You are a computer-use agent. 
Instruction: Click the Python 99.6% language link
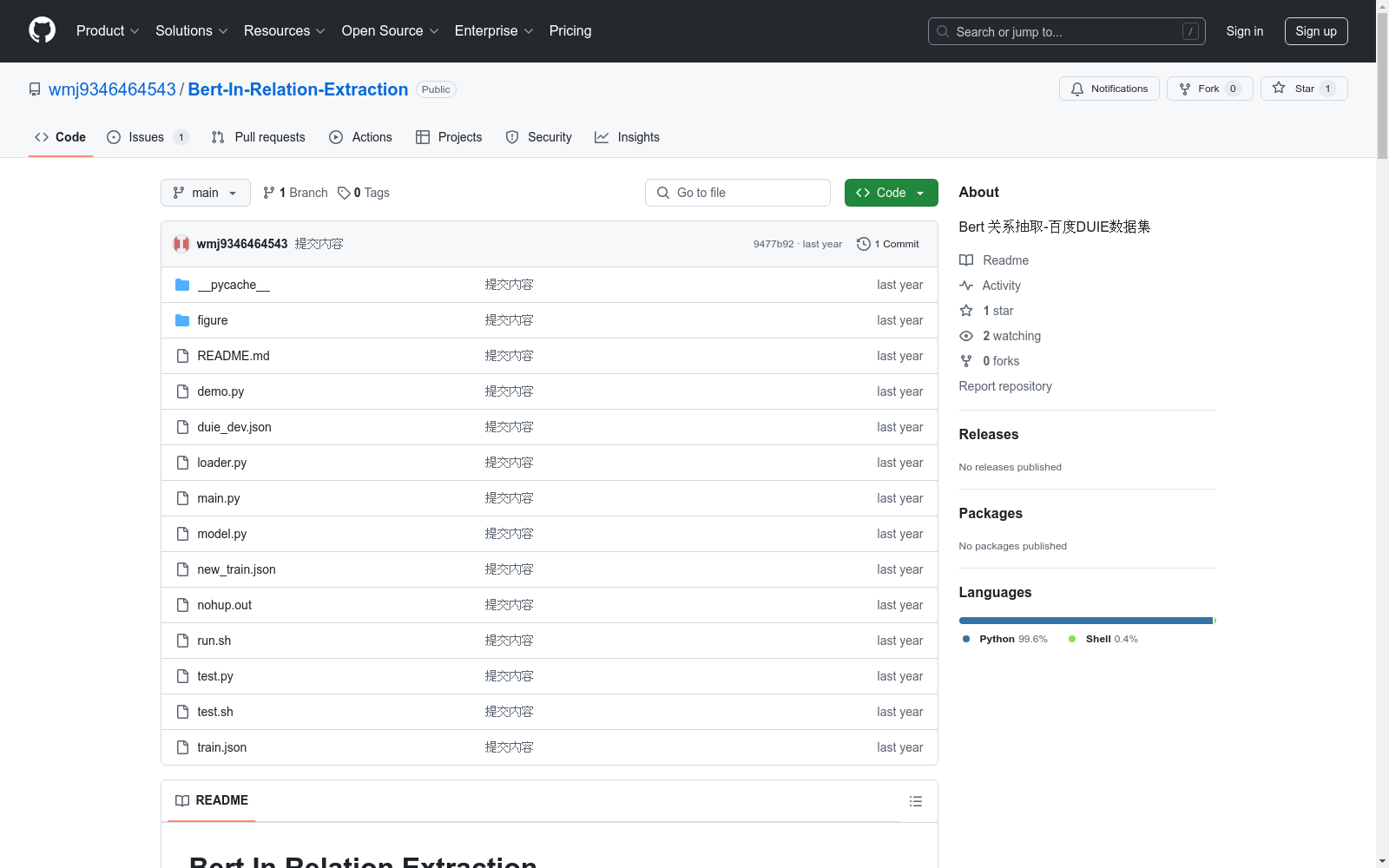click(1005, 639)
